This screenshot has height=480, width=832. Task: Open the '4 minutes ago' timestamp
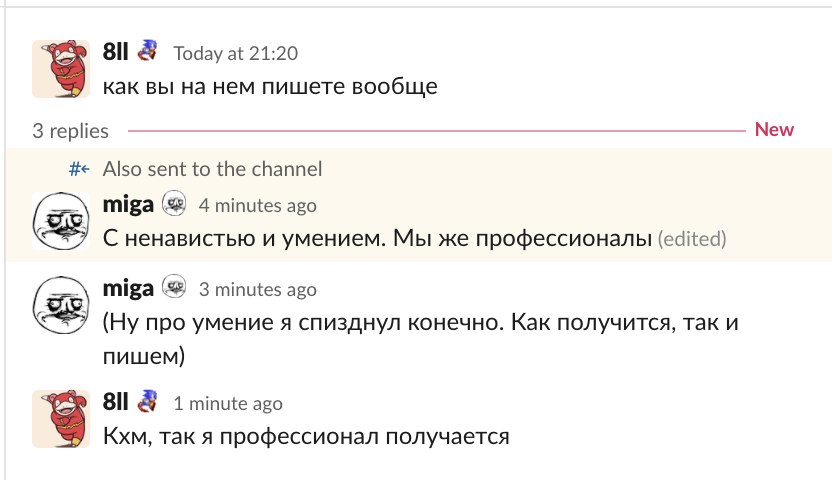coord(257,205)
